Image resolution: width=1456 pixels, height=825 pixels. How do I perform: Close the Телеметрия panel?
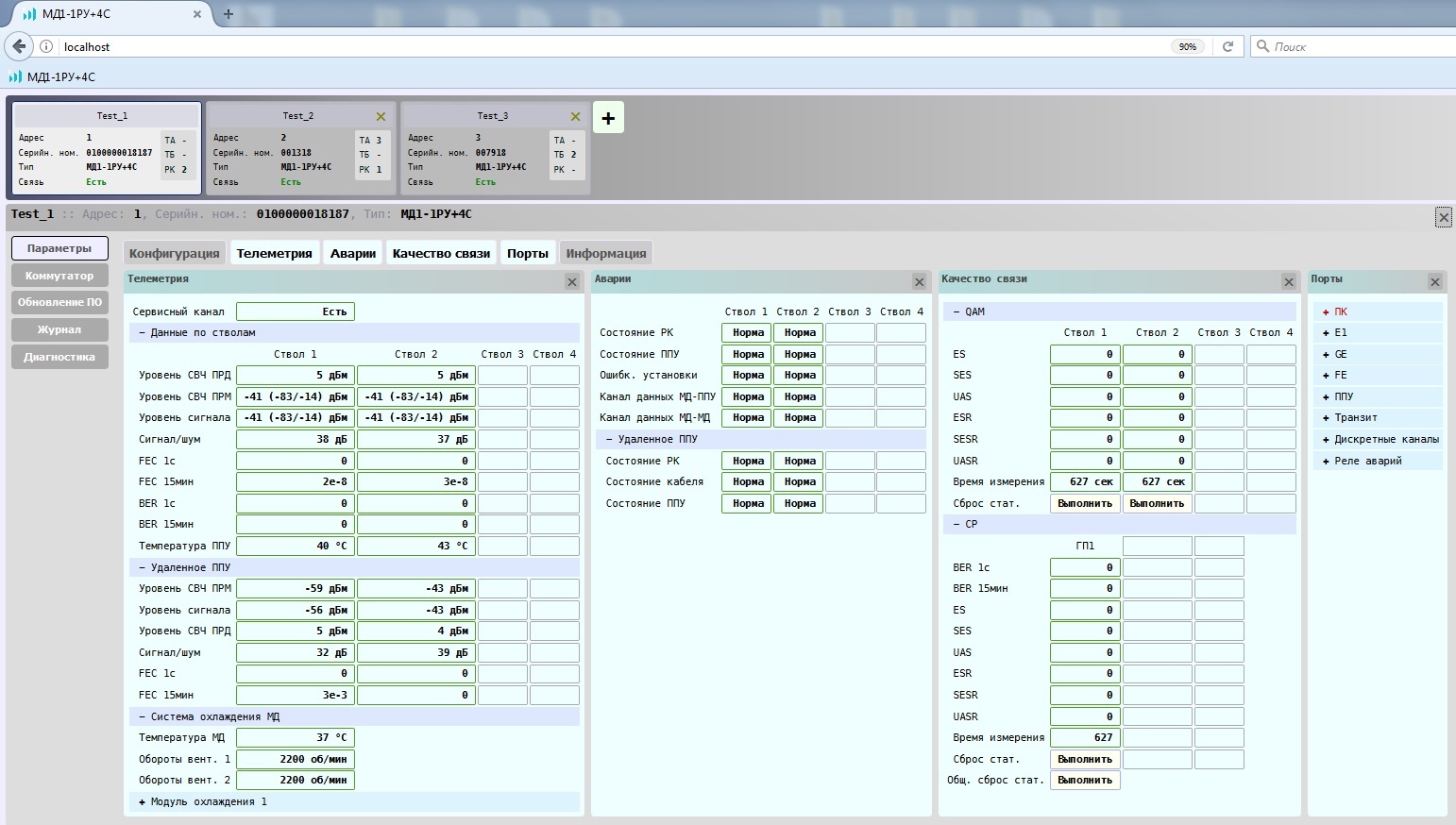pyautogui.click(x=572, y=282)
